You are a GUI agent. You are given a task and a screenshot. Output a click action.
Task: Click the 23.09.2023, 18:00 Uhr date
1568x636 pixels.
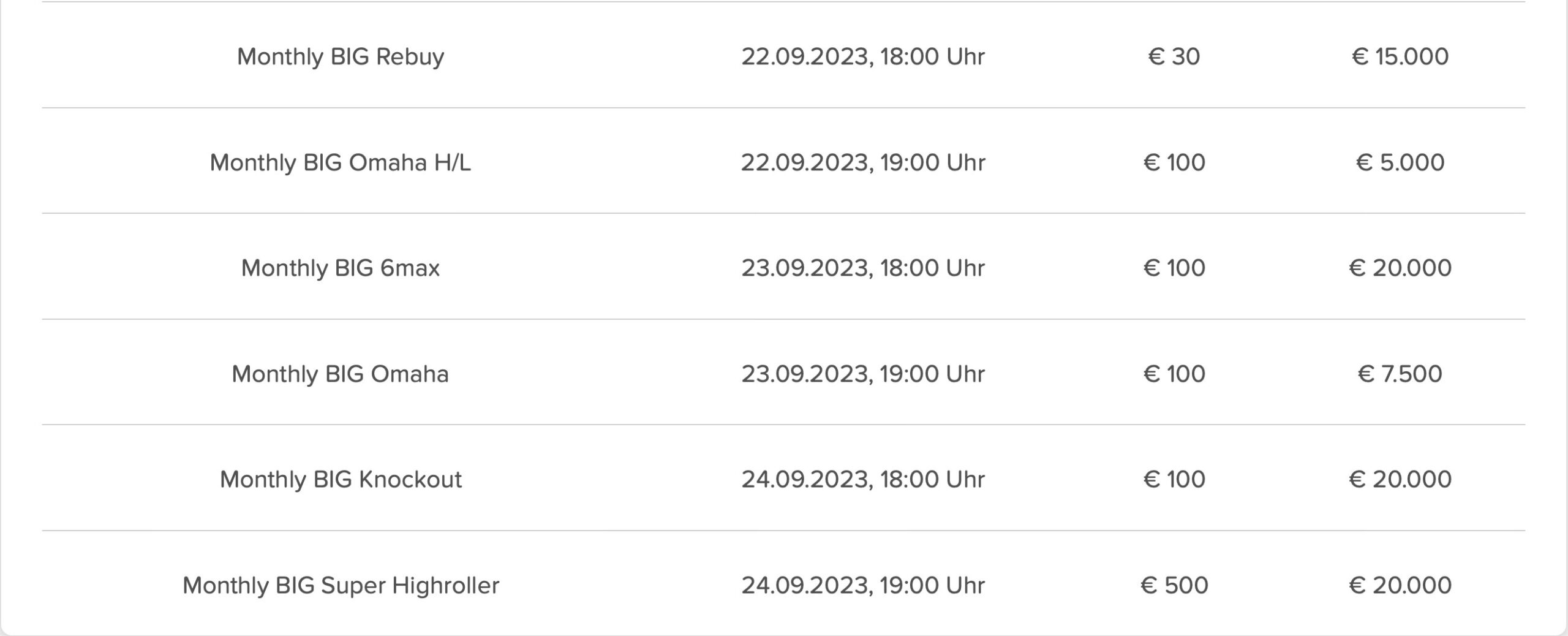tap(863, 268)
